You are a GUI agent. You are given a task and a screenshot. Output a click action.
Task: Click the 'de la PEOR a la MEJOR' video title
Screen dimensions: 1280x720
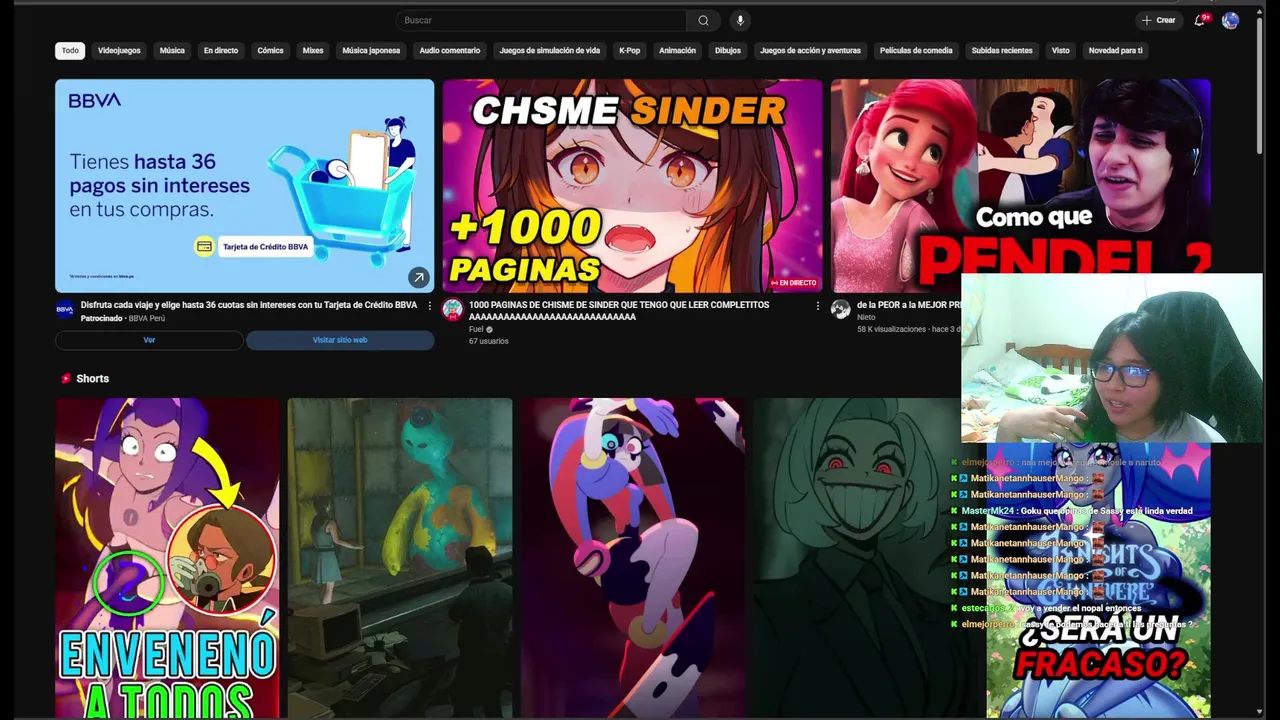(x=908, y=305)
